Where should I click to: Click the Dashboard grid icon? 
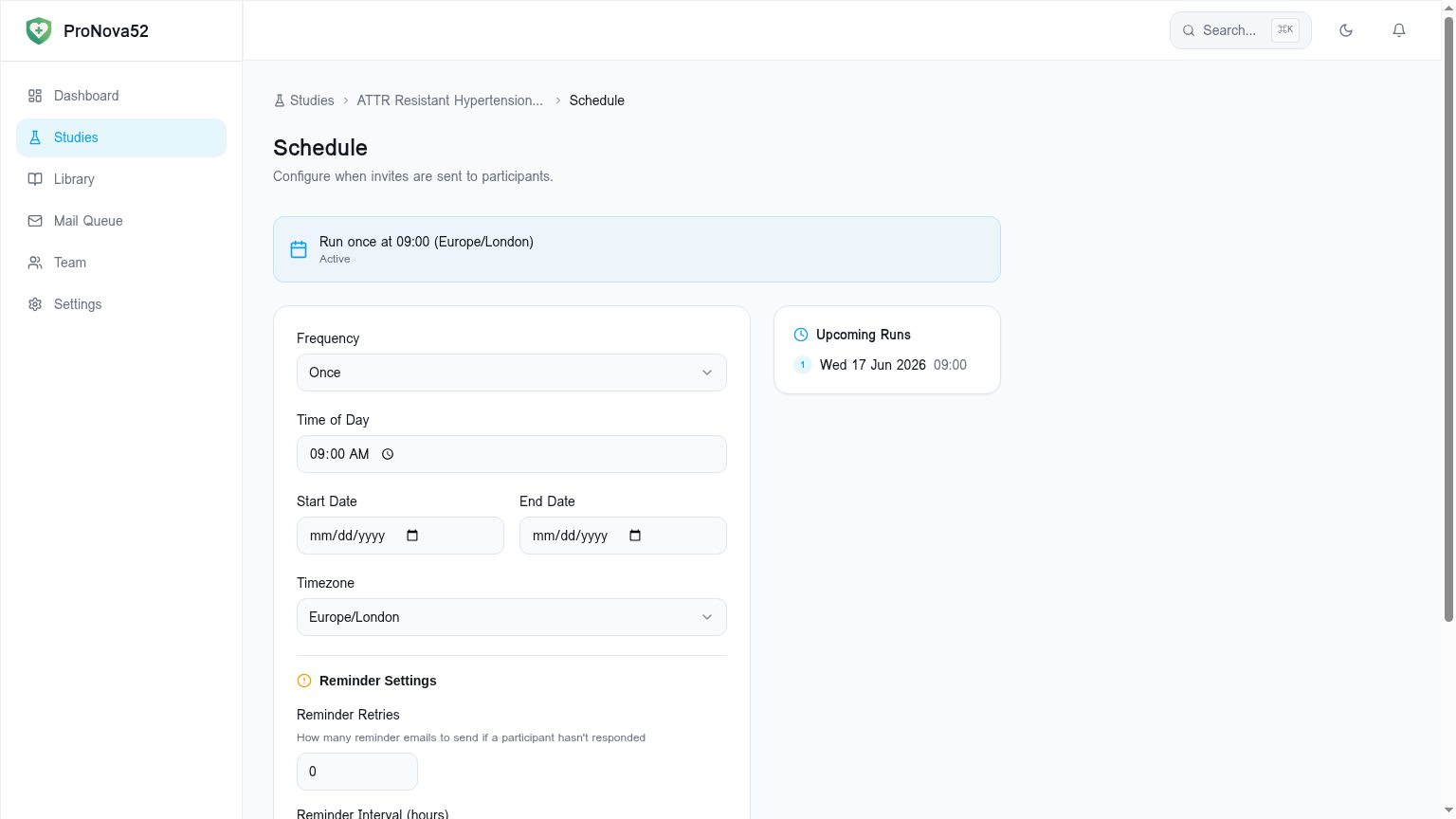point(35,96)
